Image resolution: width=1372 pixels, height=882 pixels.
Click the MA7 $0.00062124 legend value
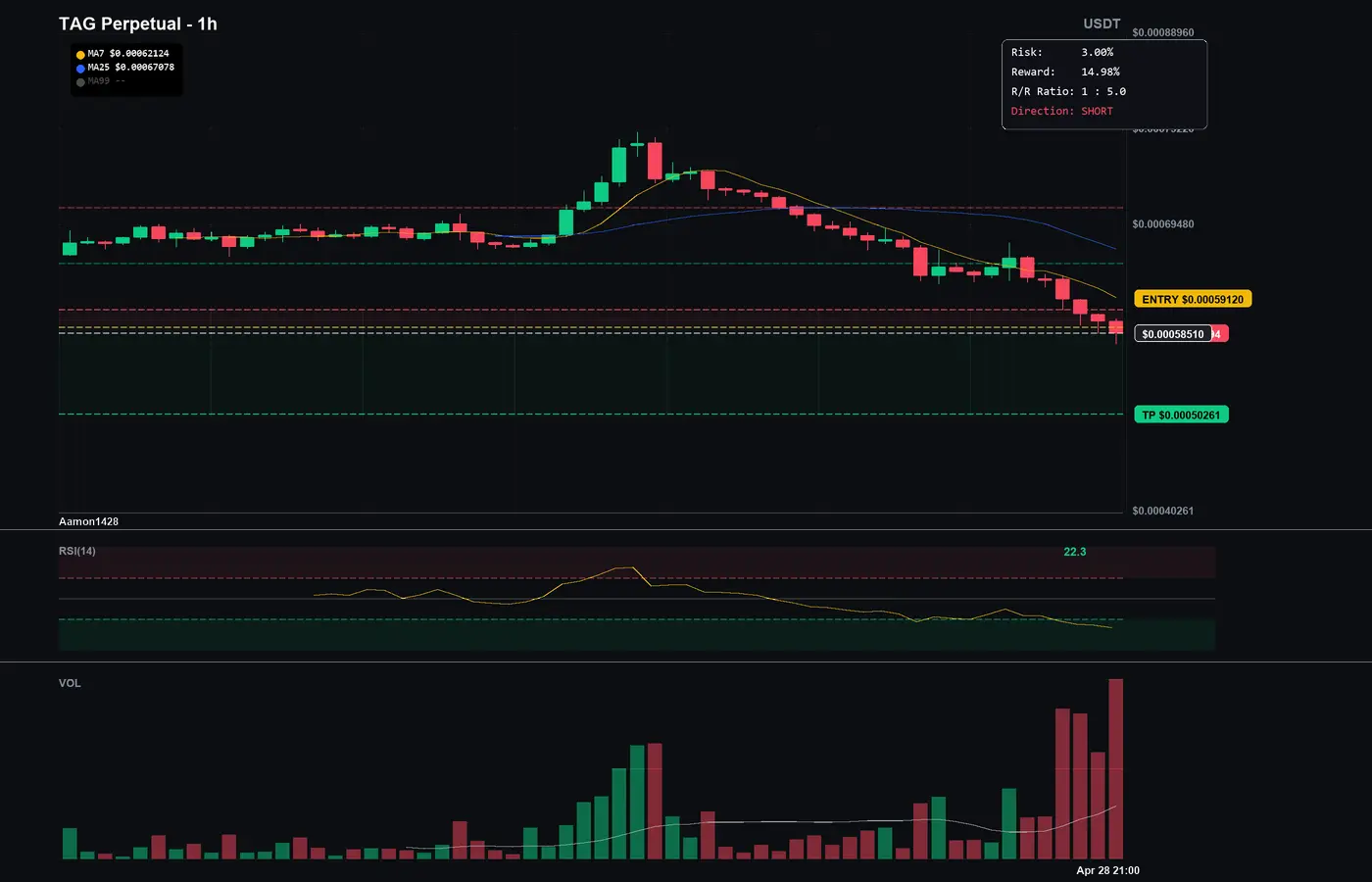[x=128, y=54]
